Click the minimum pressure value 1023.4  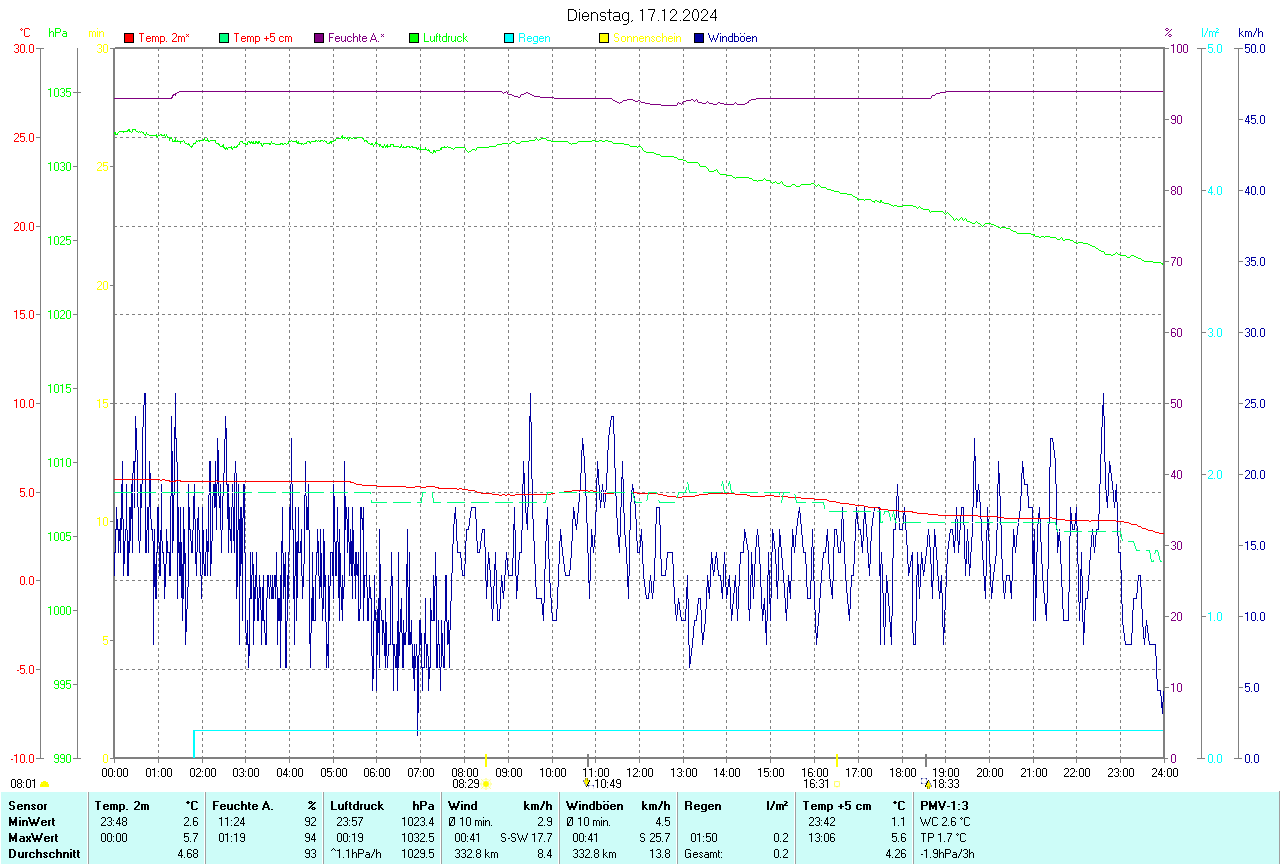[x=418, y=822]
